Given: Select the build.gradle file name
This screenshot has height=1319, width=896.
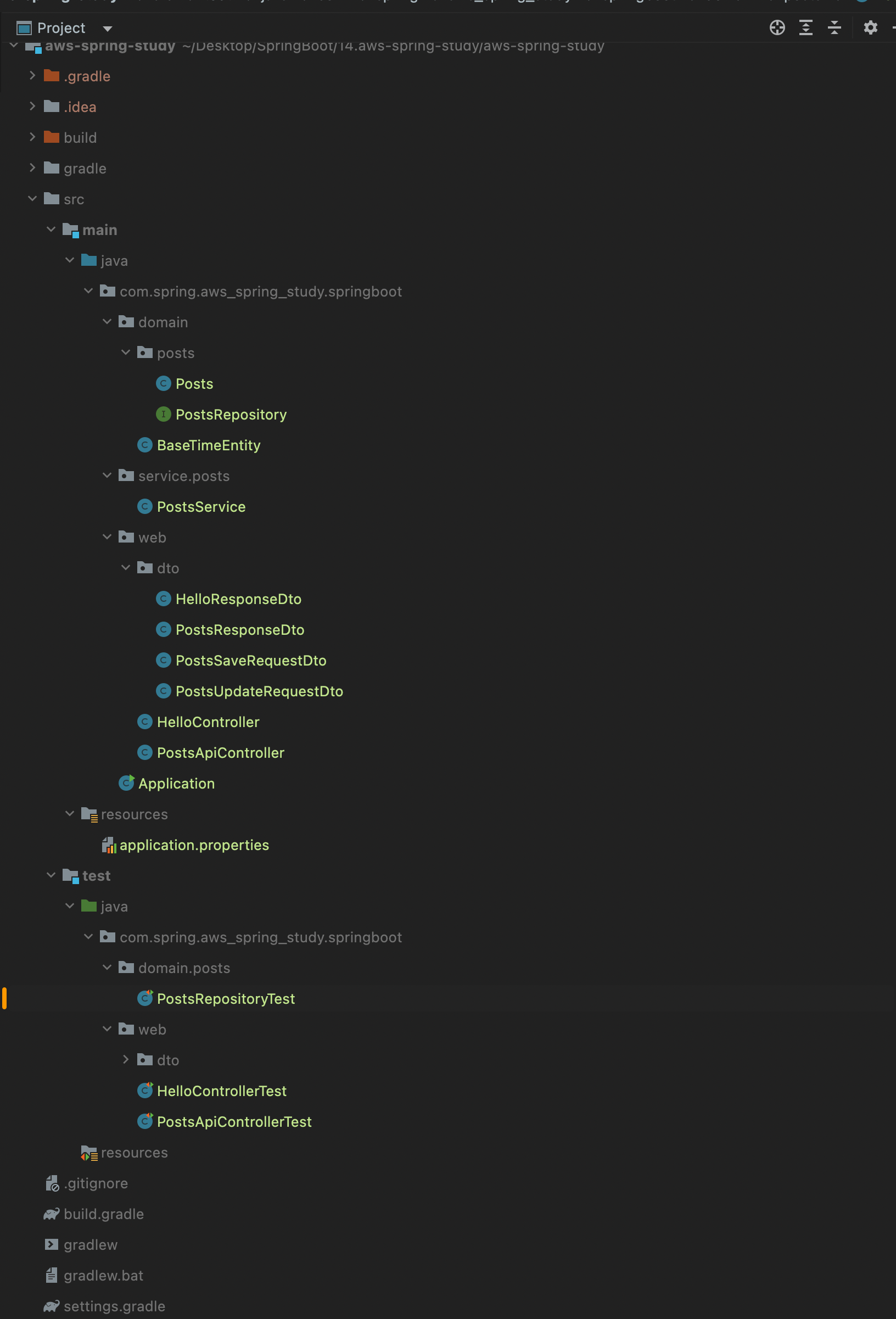Looking at the screenshot, I should coord(104,1215).
